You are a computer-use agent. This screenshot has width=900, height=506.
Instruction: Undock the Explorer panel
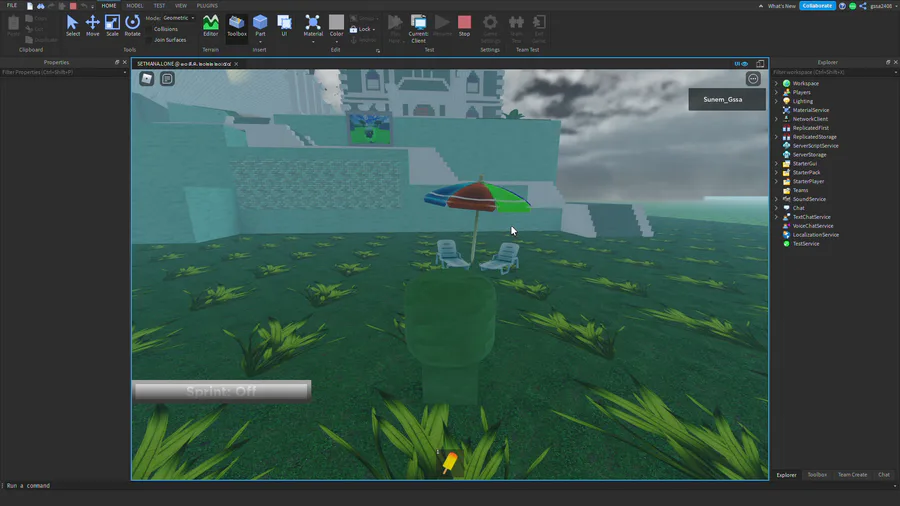tap(887, 62)
